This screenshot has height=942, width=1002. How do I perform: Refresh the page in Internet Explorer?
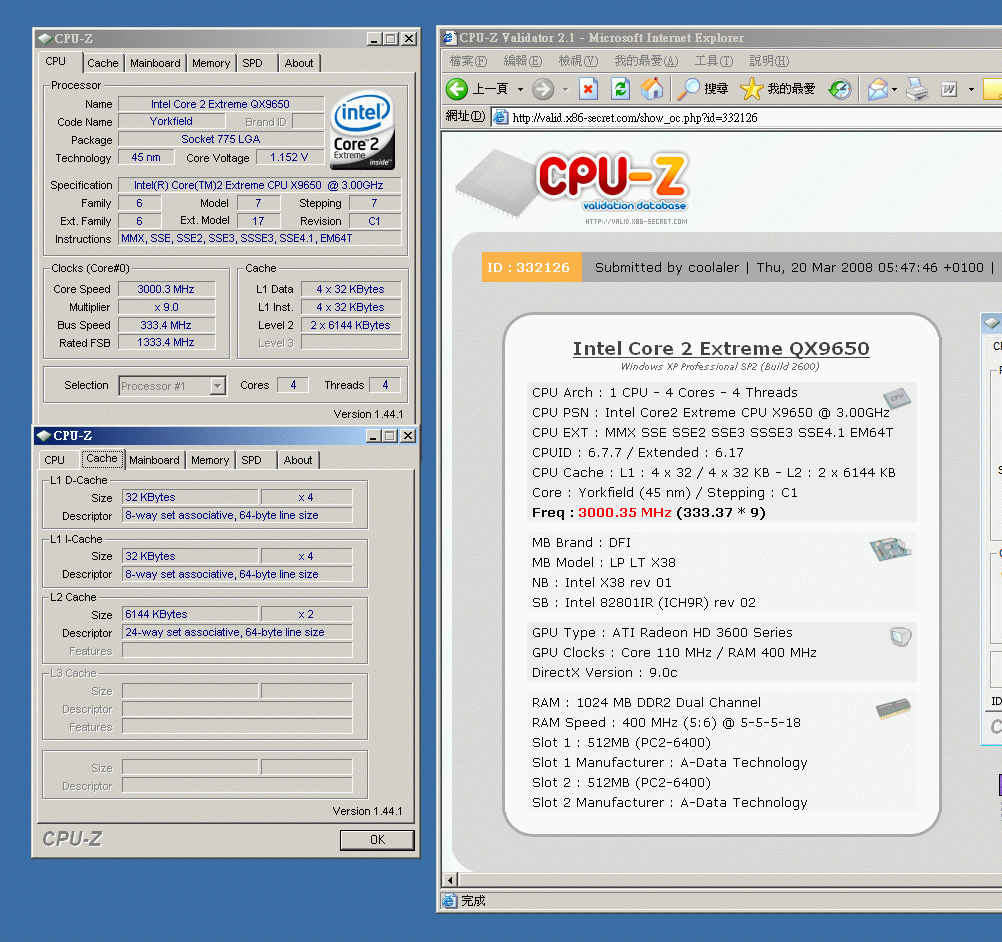click(620, 89)
